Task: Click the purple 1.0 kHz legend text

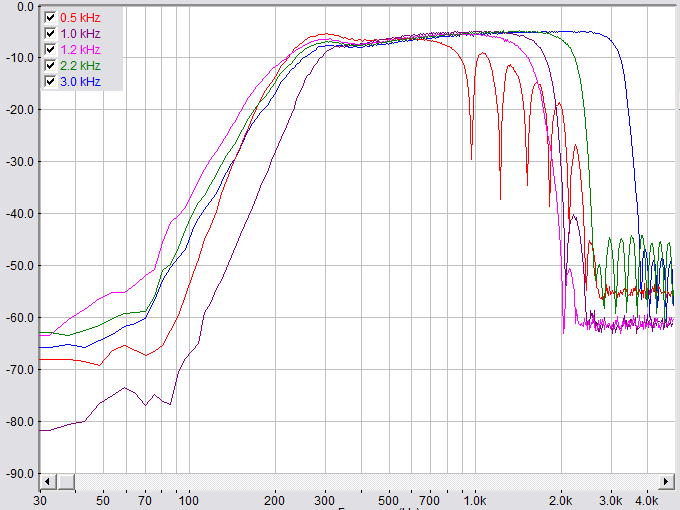Action: click(80, 33)
